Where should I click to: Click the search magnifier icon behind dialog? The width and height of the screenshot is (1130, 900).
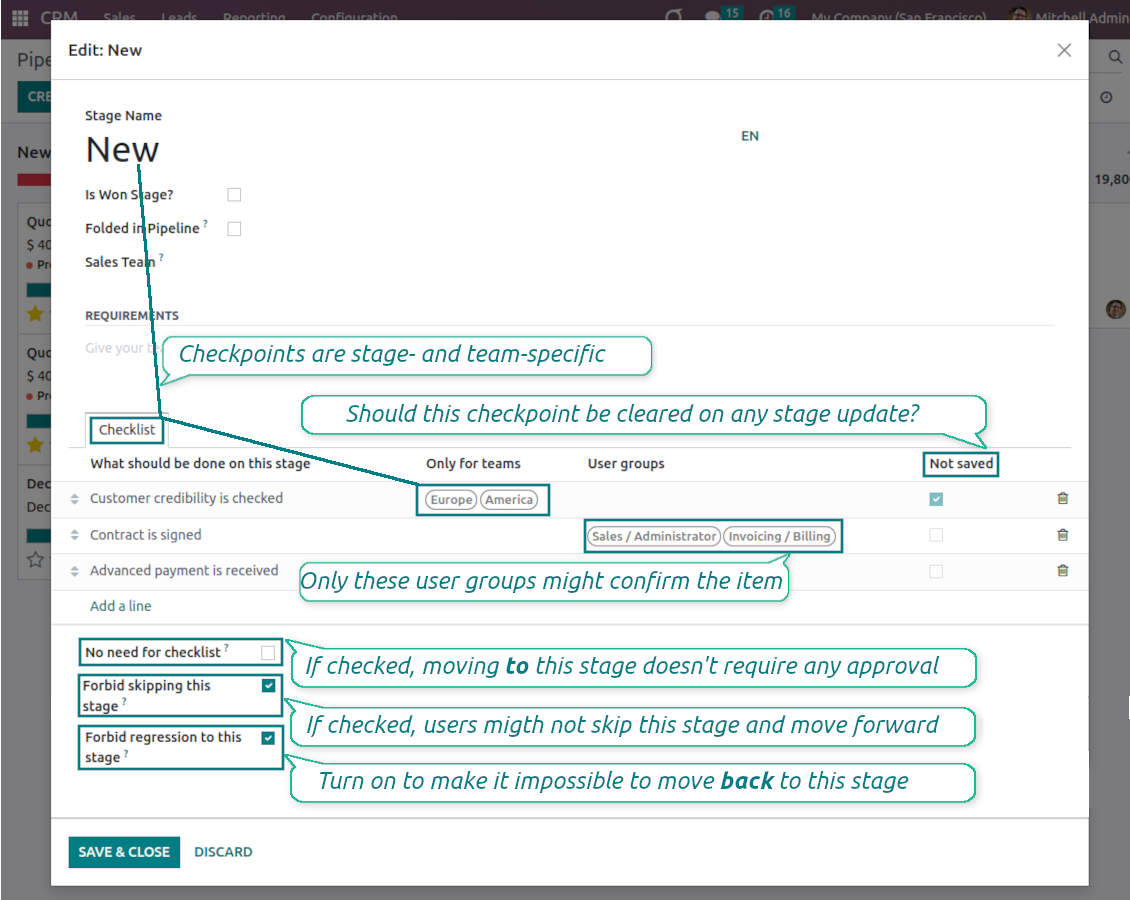(1115, 56)
